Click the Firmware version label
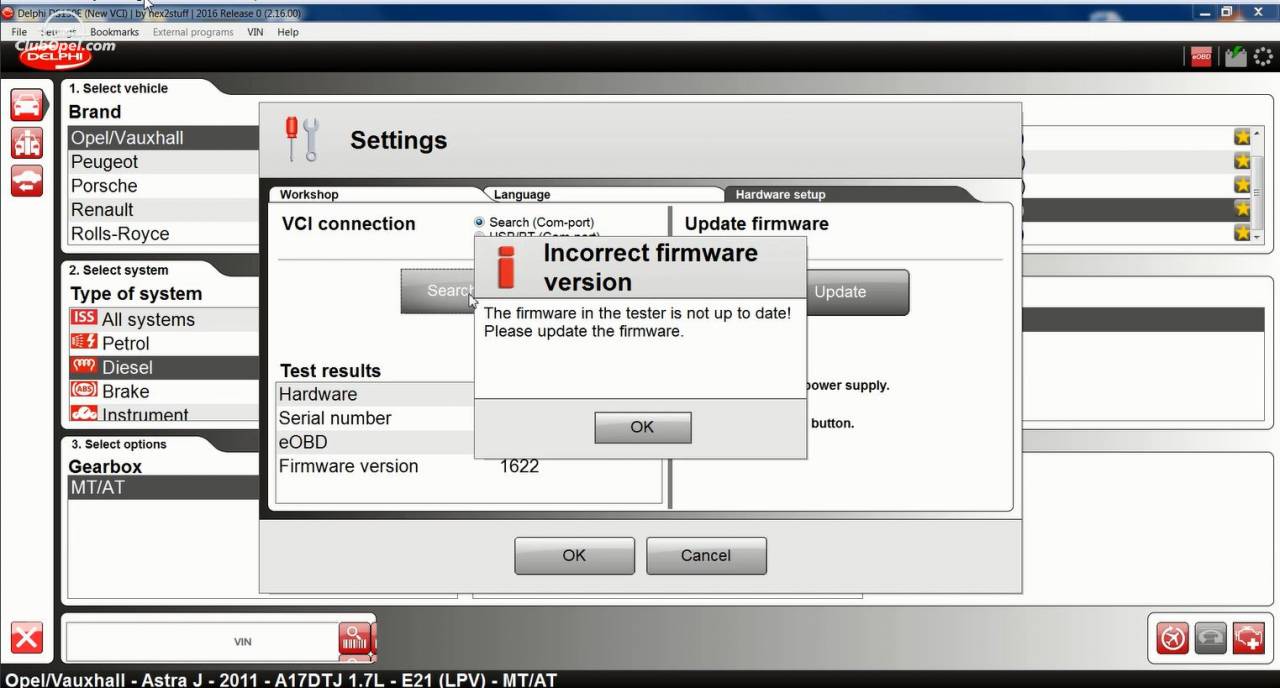This screenshot has width=1280, height=688. point(349,466)
